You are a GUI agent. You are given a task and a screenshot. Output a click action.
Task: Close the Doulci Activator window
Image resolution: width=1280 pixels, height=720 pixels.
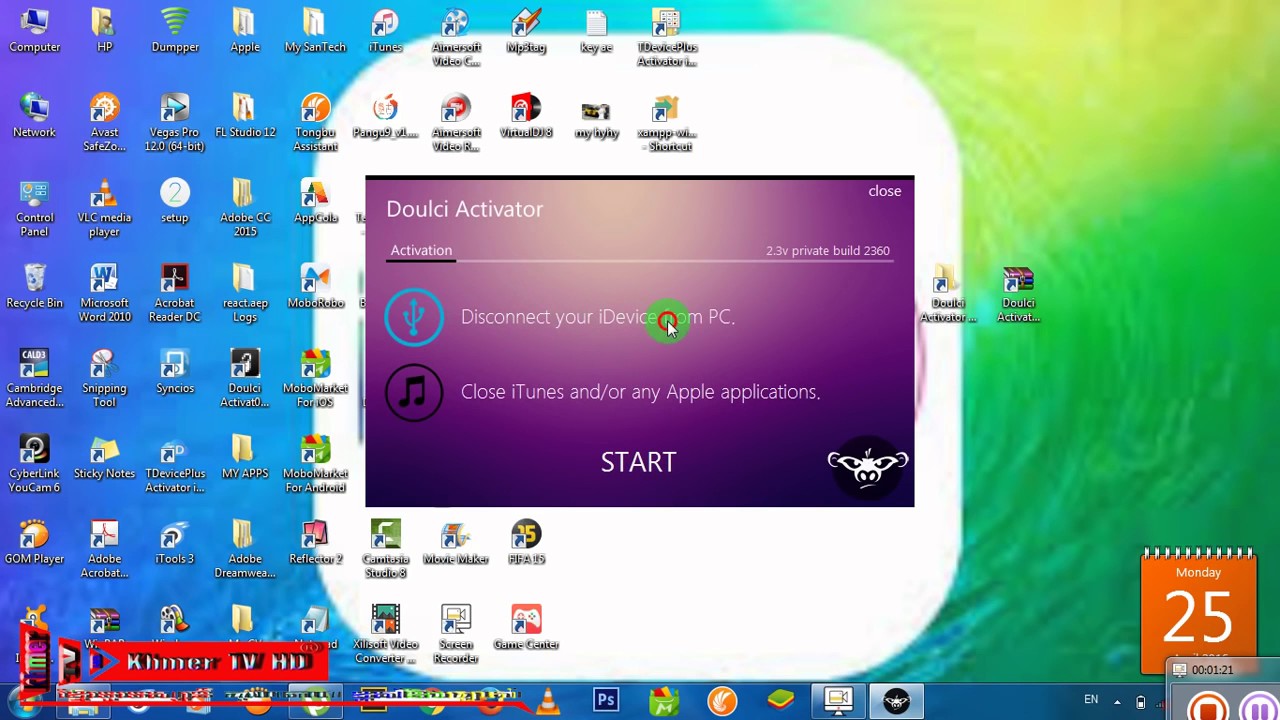884,191
